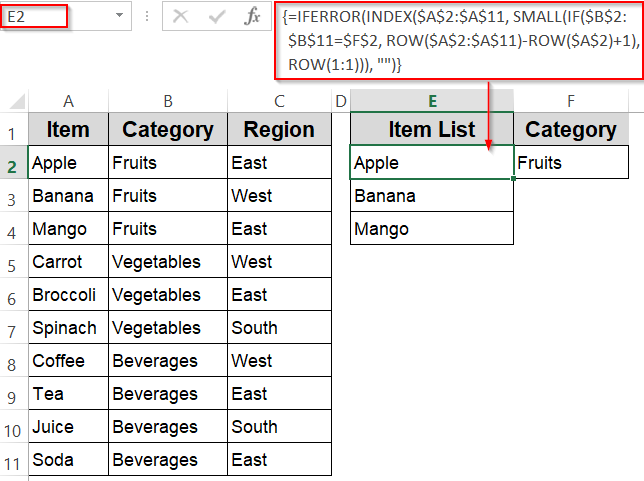The image size is (644, 481).
Task: Click the Item List header cell
Action: pos(432,130)
